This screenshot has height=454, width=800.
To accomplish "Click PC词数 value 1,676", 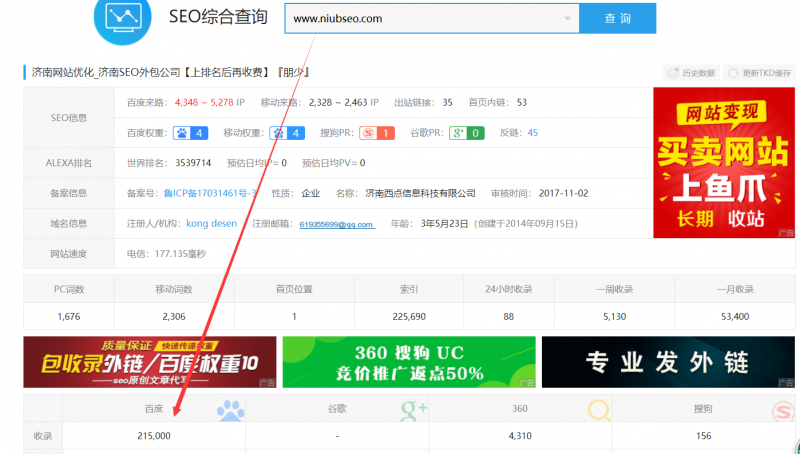I will pos(69,317).
